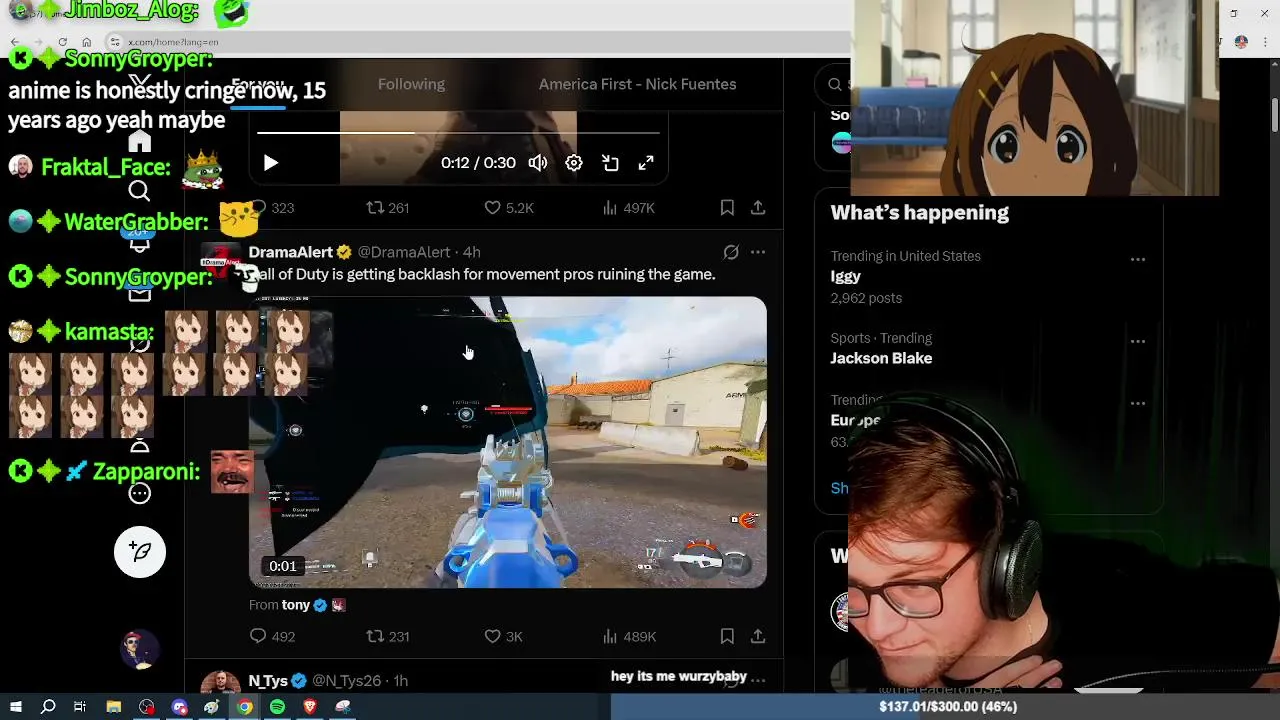
Task: Open the DramaAlert post timestamp 4h
Action: [x=471, y=252]
